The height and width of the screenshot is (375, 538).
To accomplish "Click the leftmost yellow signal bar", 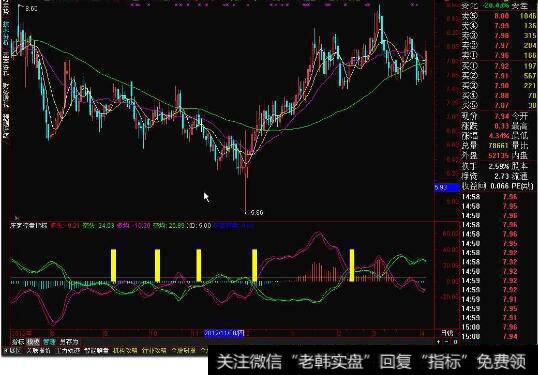I will [114, 266].
